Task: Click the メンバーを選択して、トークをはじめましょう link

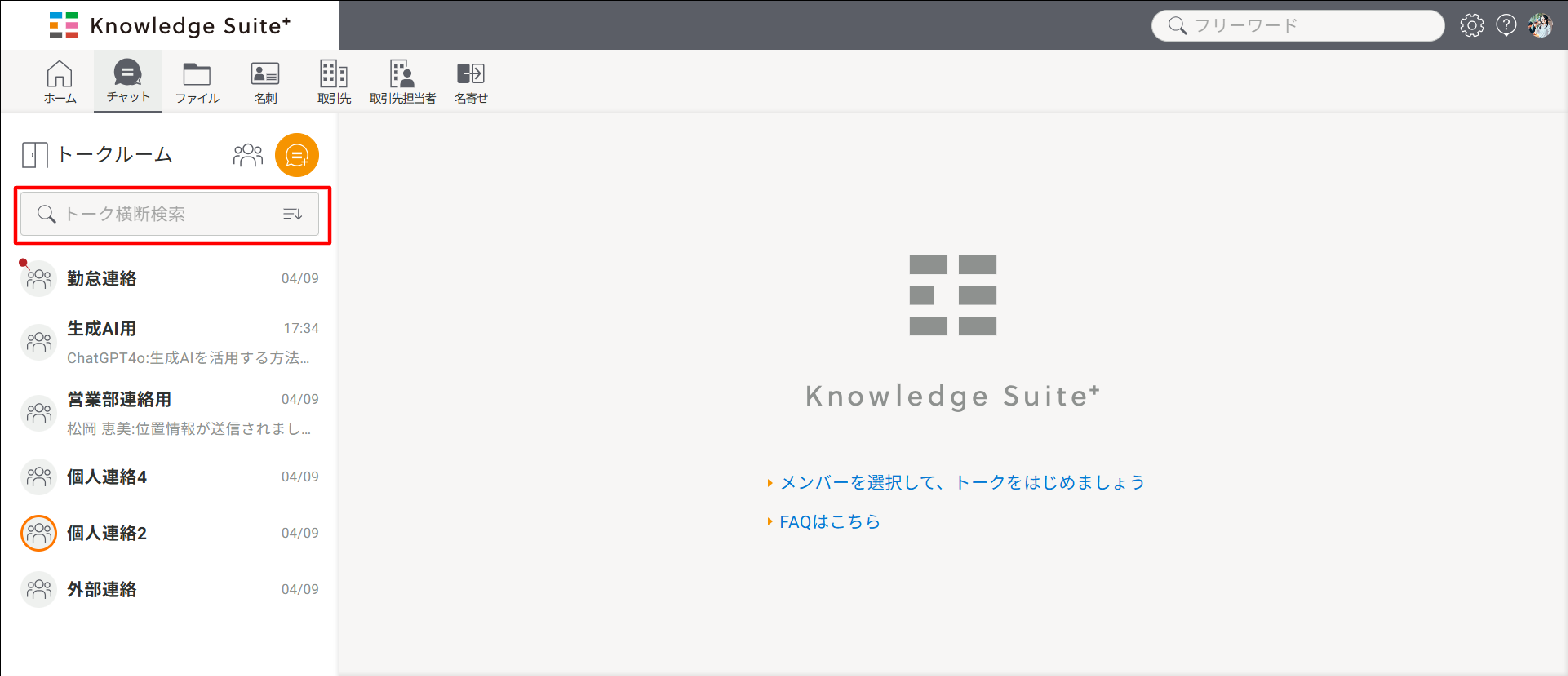Action: point(963,483)
